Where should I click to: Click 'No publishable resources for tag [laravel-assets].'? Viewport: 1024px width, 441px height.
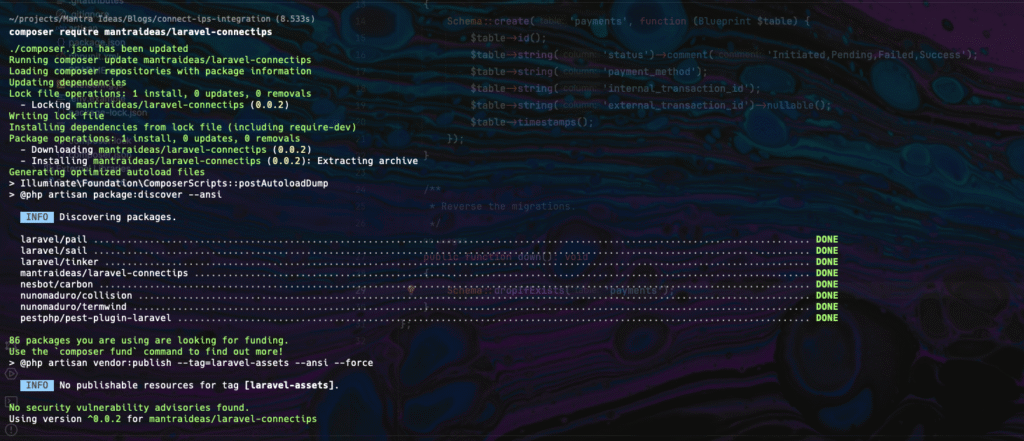(x=199, y=385)
